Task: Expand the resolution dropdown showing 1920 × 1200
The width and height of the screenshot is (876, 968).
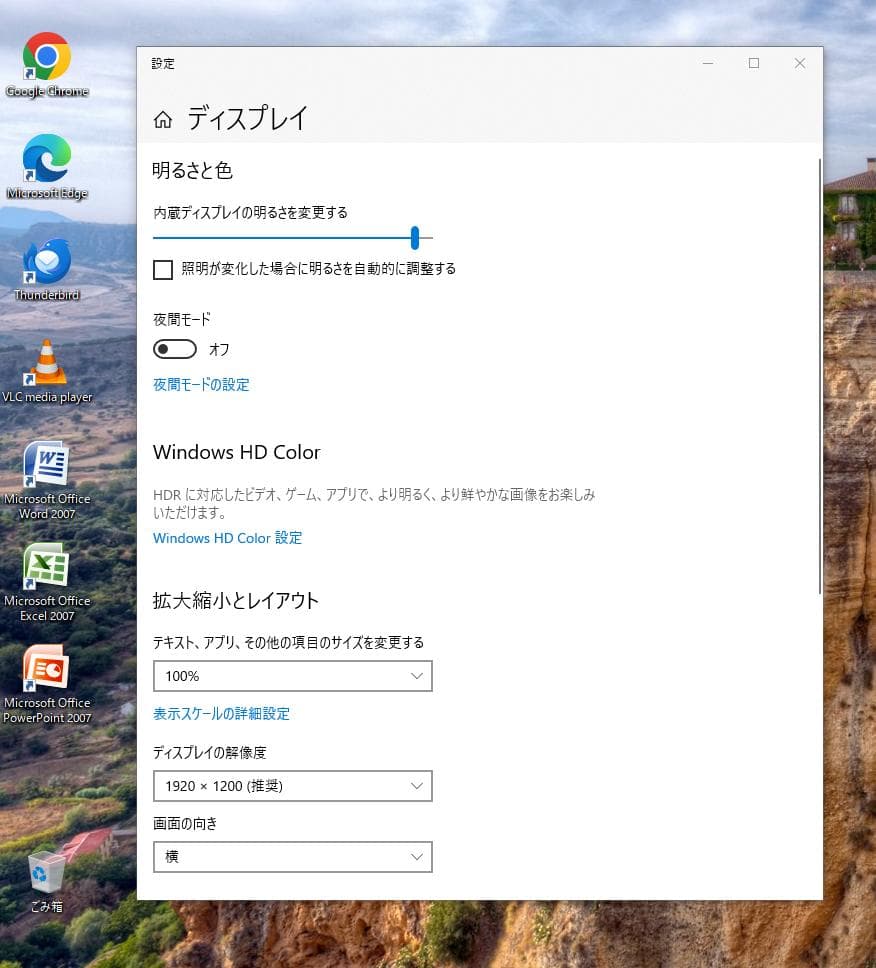Action: click(292, 786)
